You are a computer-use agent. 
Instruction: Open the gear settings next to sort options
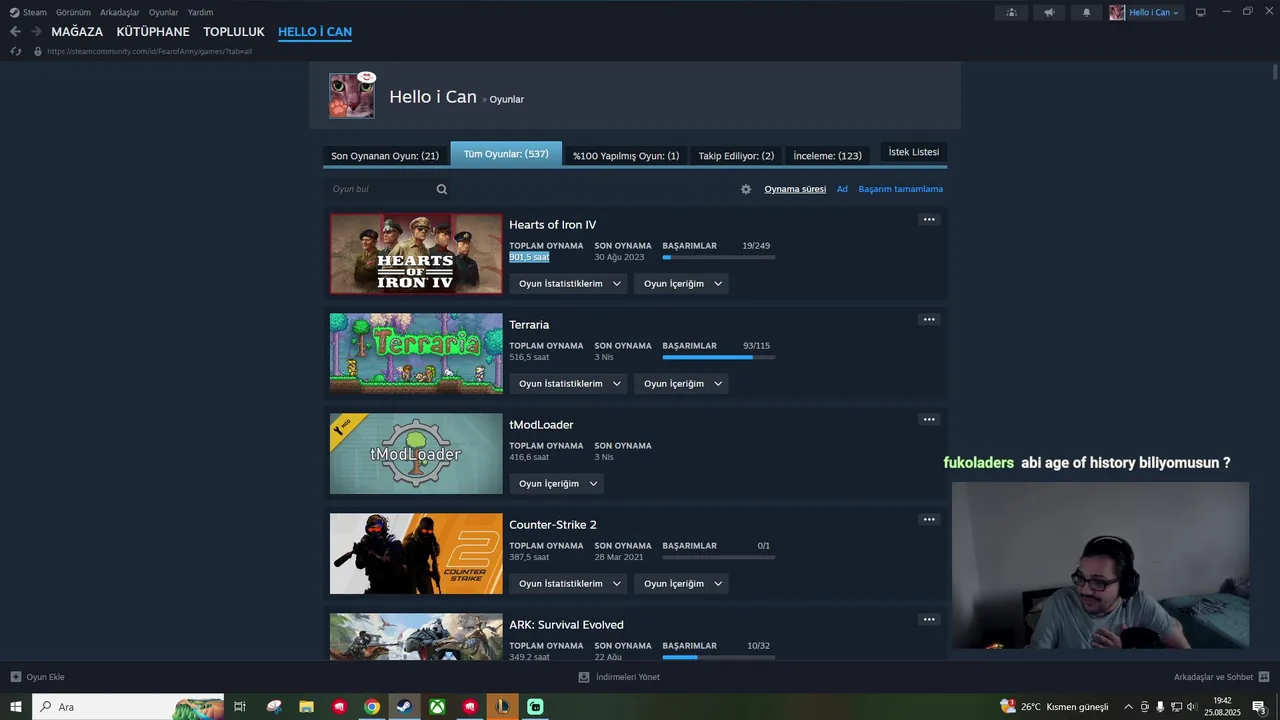(746, 189)
